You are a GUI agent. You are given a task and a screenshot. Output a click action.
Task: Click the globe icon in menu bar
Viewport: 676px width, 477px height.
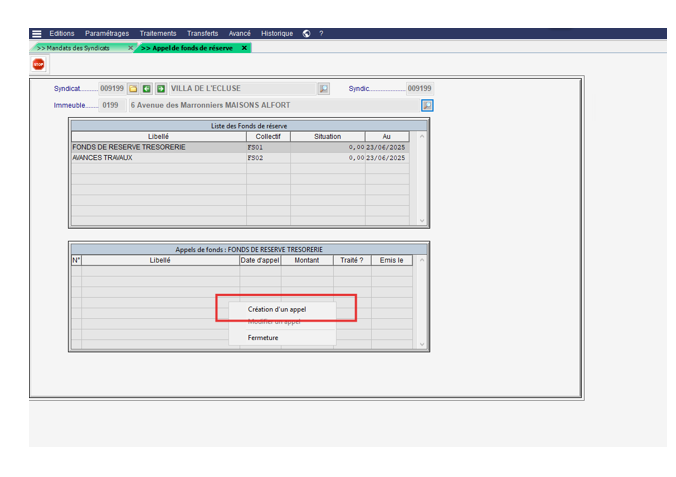pos(306,33)
